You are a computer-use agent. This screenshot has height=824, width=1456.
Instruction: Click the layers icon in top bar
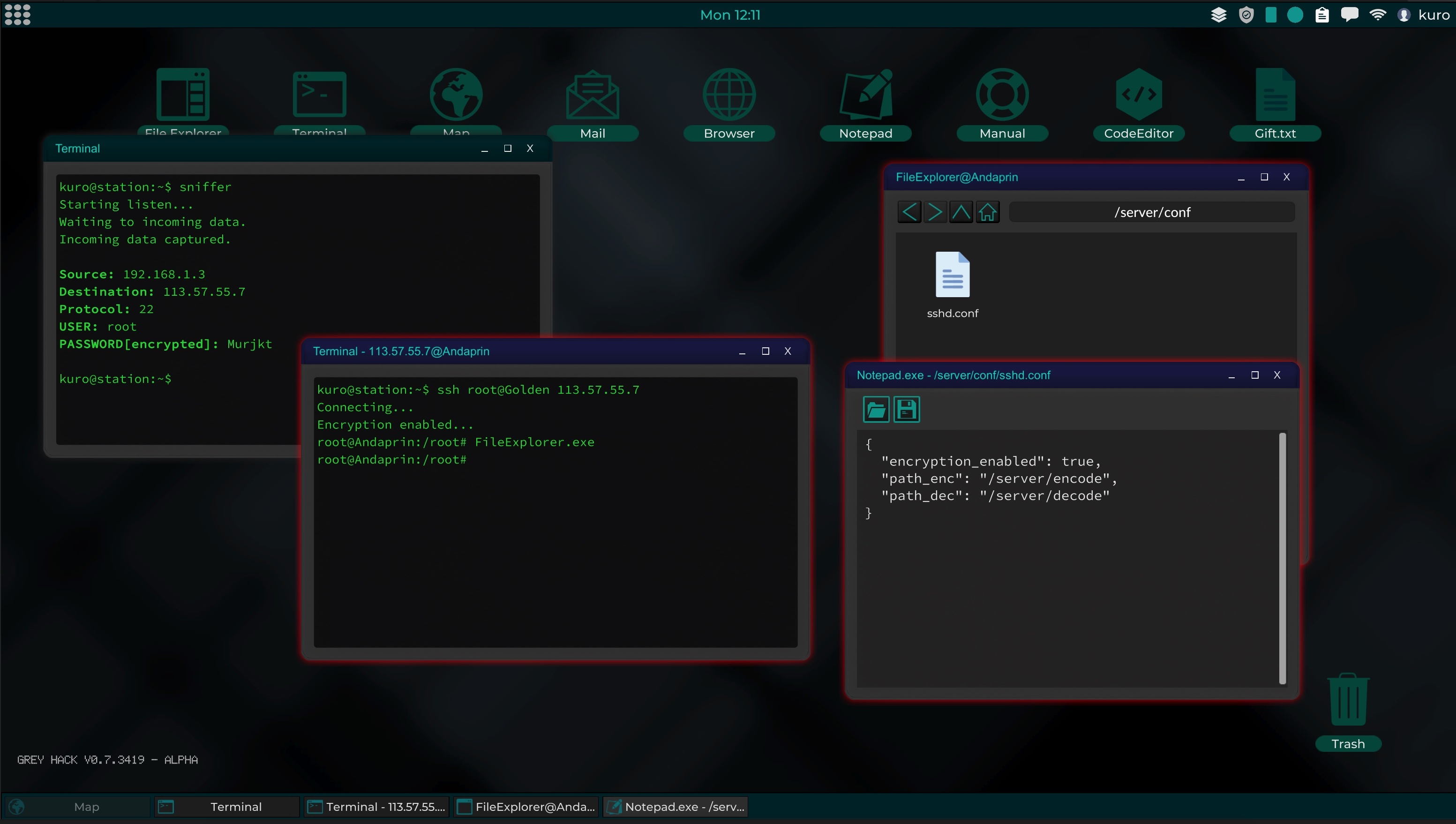pyautogui.click(x=1218, y=15)
